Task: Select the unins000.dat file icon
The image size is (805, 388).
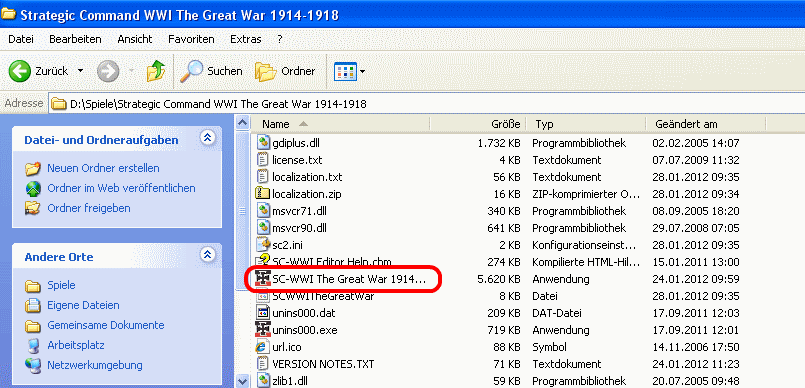Action: [x=263, y=313]
